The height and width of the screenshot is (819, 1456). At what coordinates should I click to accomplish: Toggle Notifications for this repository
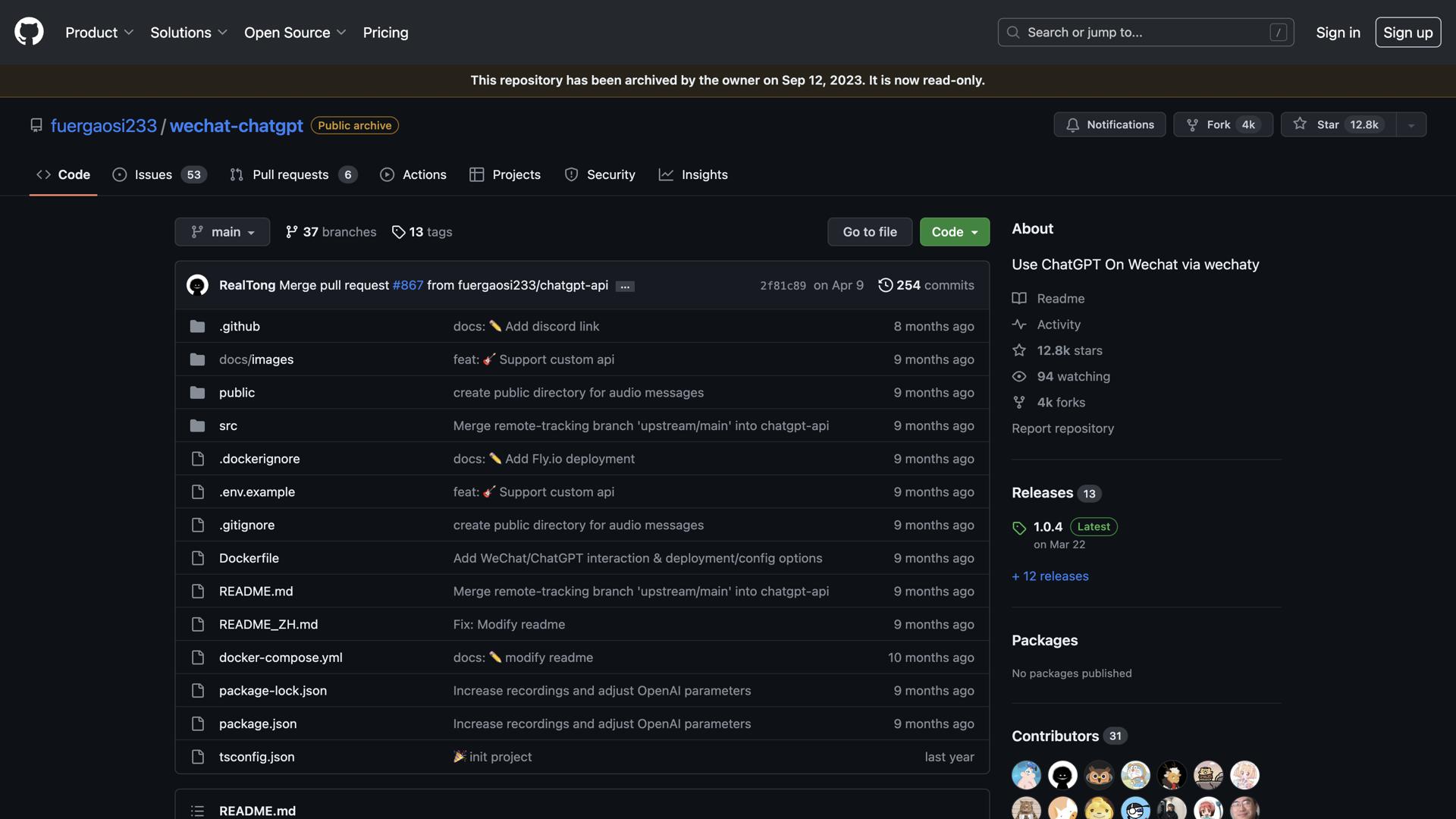1109,124
